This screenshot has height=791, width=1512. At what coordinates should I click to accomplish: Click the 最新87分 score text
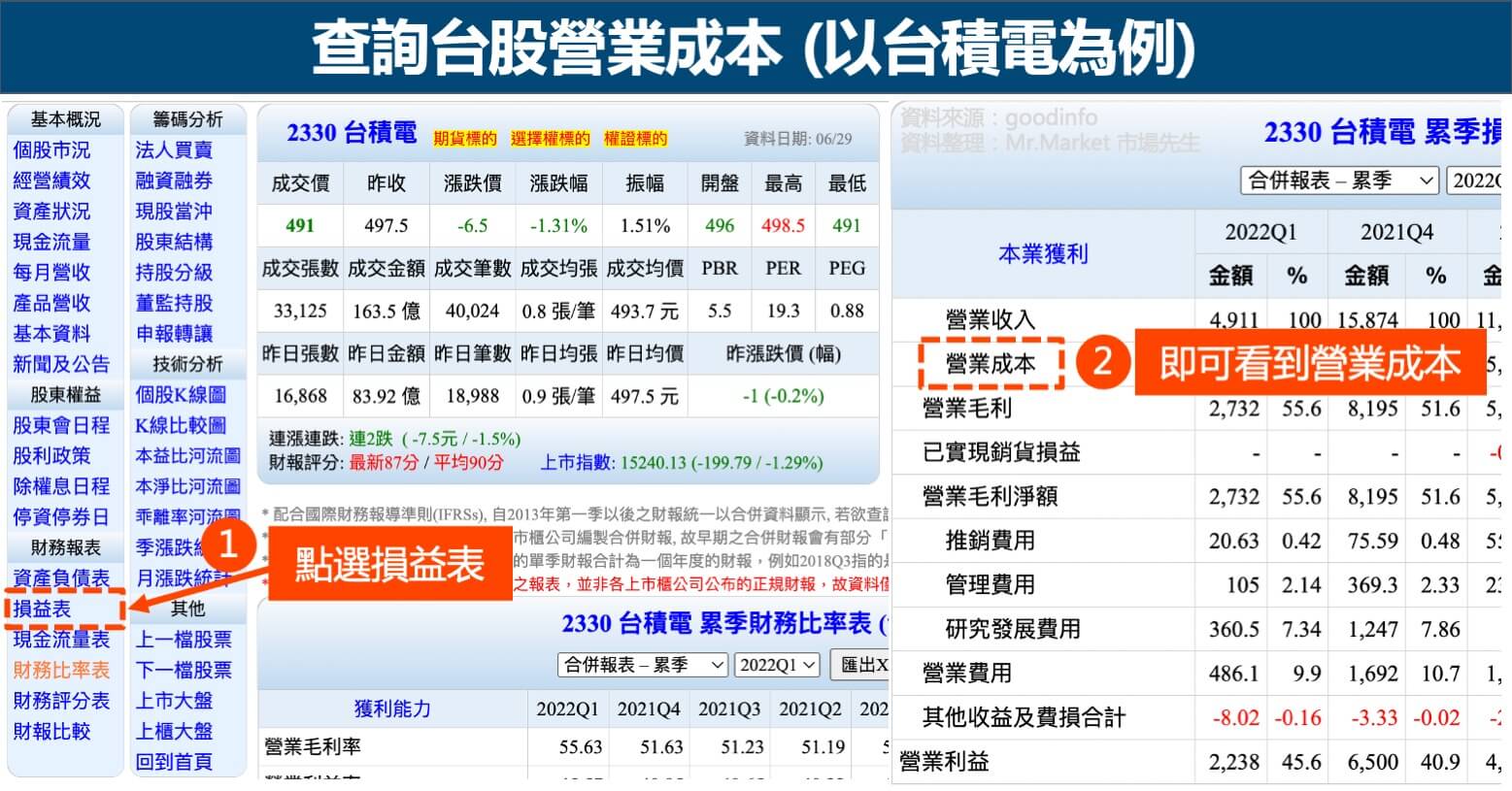point(383,463)
